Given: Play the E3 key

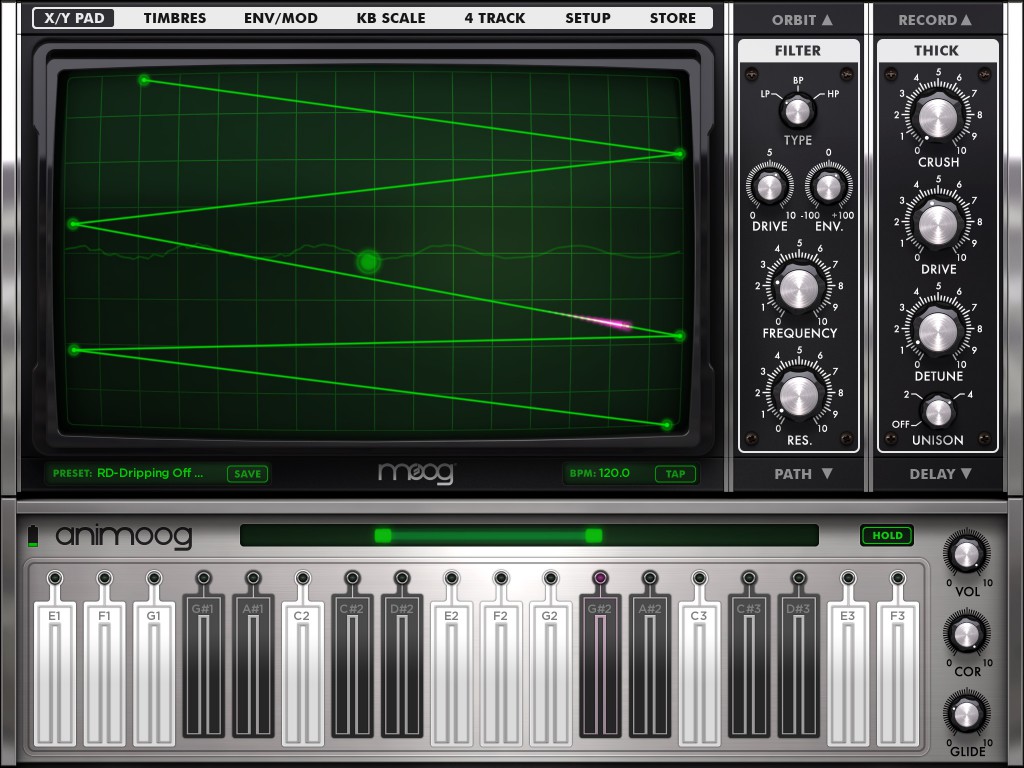Looking at the screenshot, I should point(848,673).
